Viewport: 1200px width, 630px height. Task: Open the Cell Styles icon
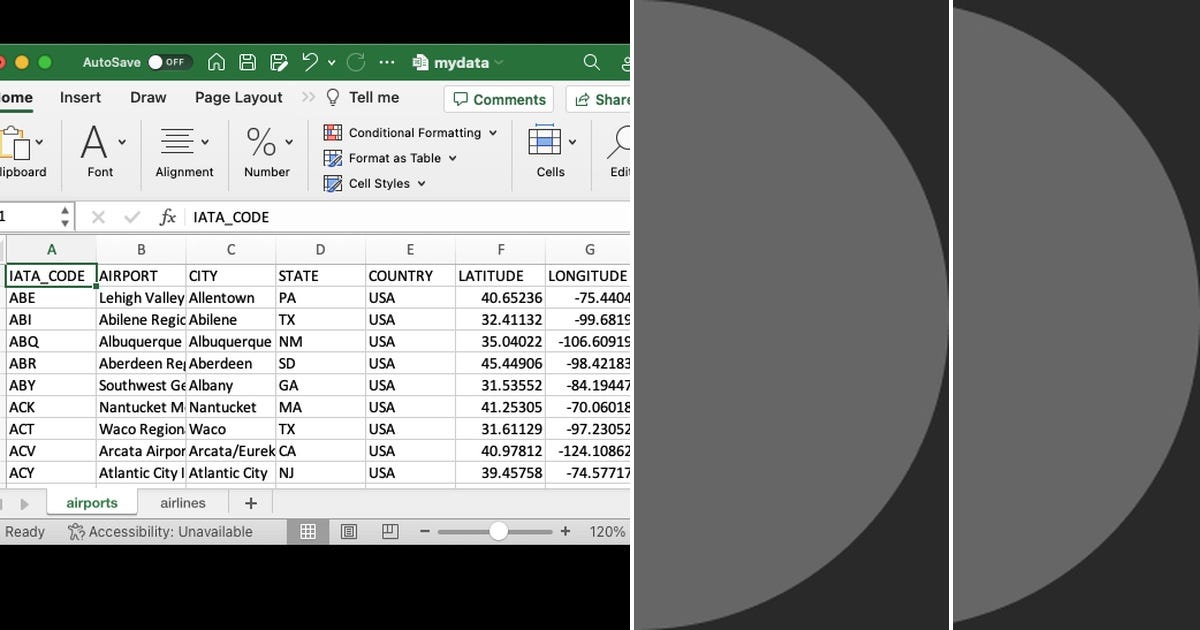click(x=331, y=183)
